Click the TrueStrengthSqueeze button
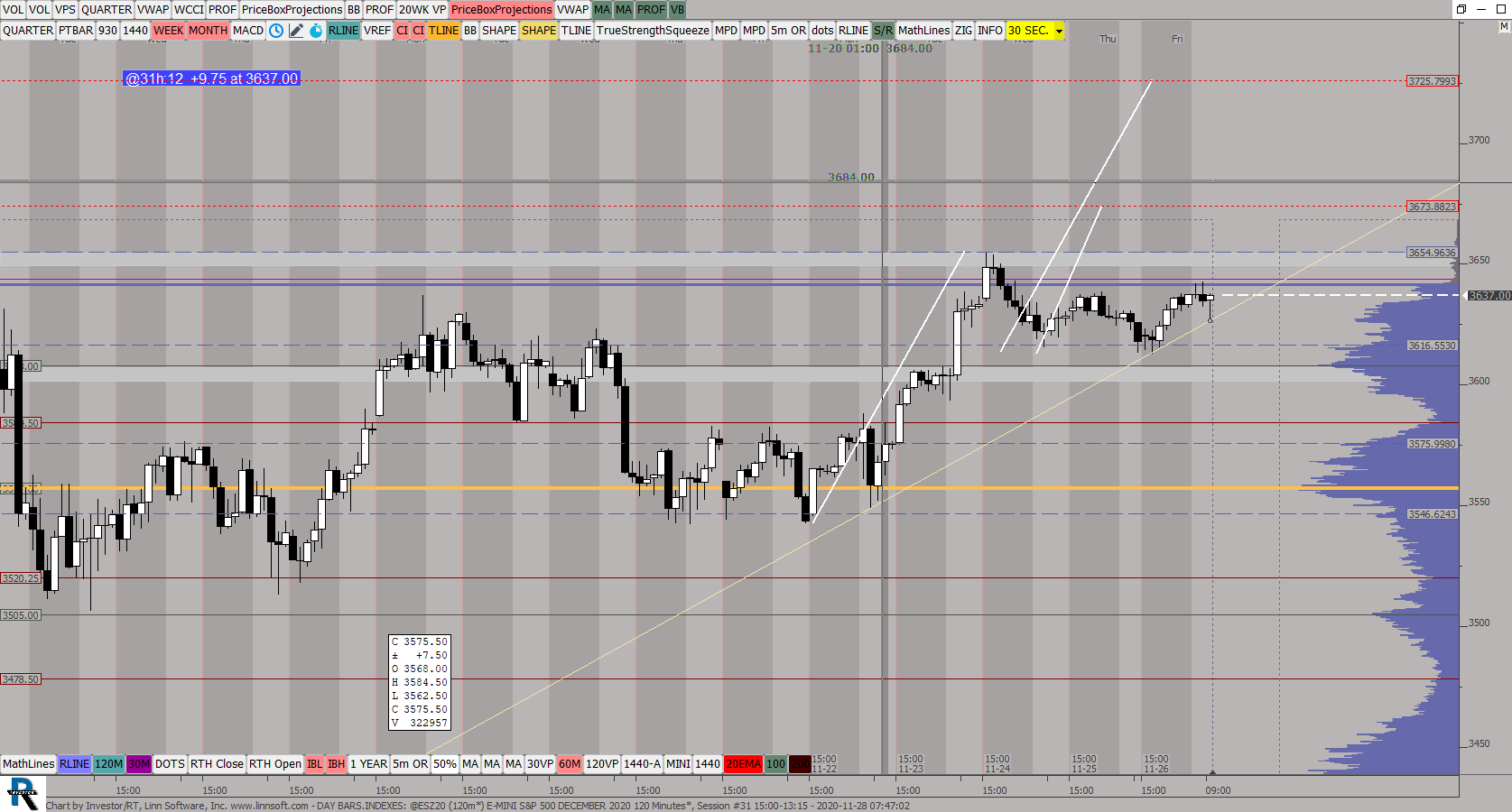The height and width of the screenshot is (812, 1512). [x=653, y=30]
